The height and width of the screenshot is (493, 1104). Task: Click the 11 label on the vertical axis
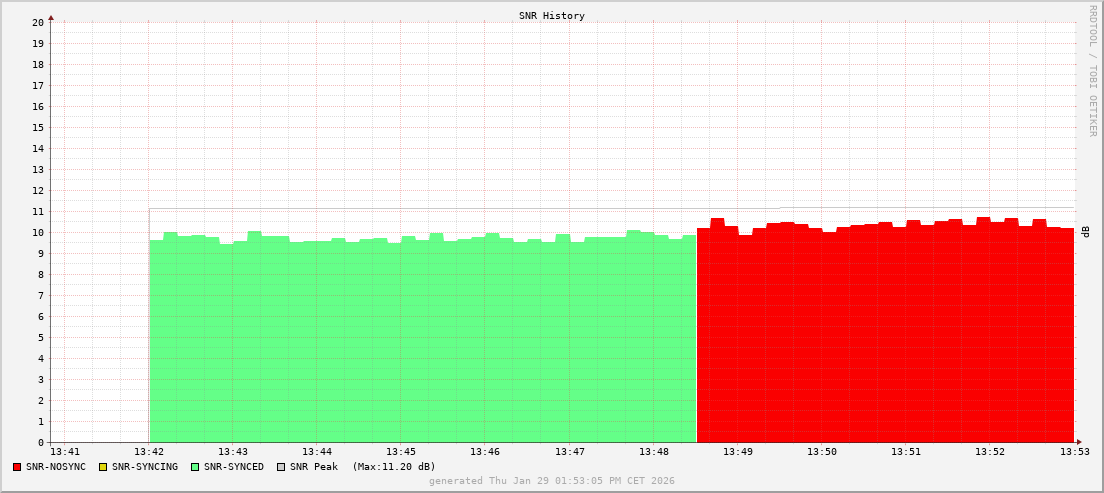point(38,211)
